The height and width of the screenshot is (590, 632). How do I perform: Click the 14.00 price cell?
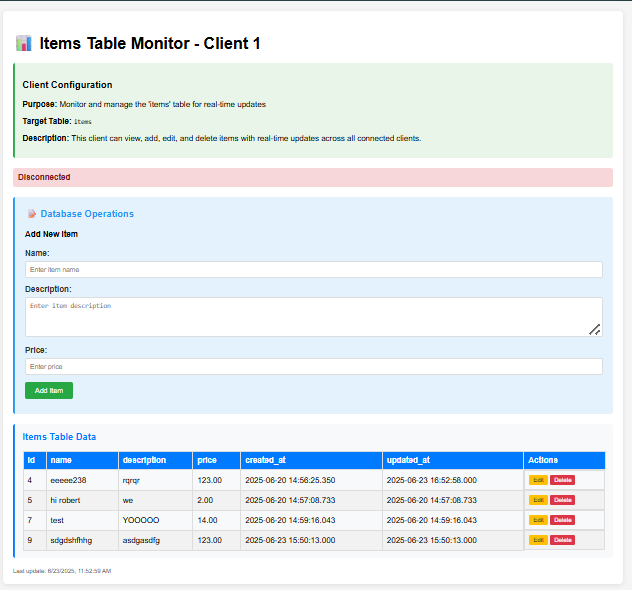tap(216, 520)
